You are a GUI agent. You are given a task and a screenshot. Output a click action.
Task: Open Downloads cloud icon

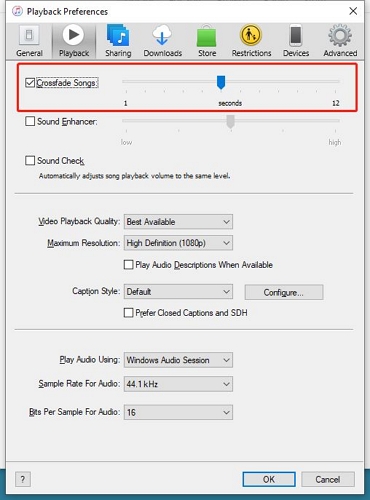(162, 35)
